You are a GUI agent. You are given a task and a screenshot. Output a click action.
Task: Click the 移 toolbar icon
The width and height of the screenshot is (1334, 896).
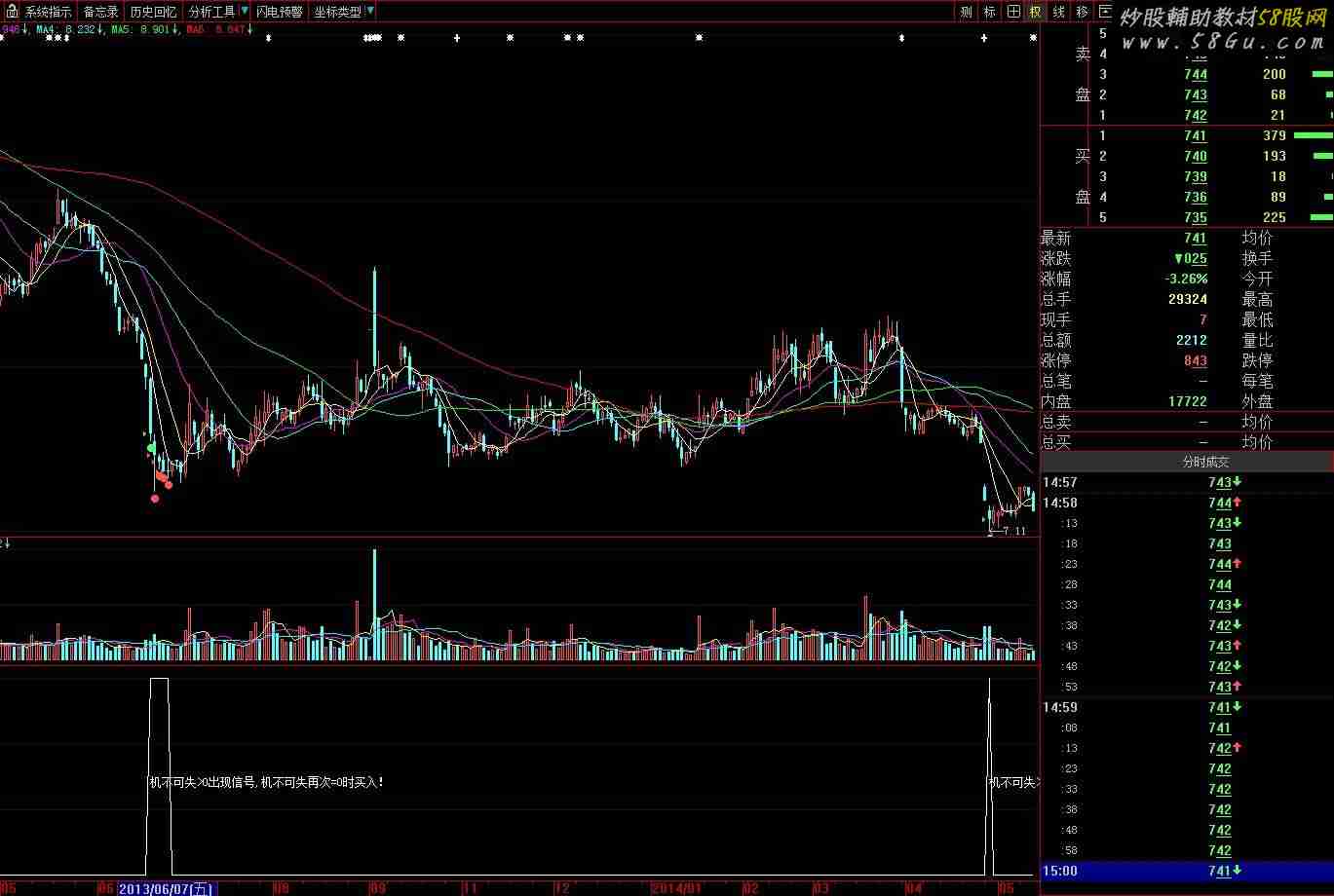tap(1083, 13)
